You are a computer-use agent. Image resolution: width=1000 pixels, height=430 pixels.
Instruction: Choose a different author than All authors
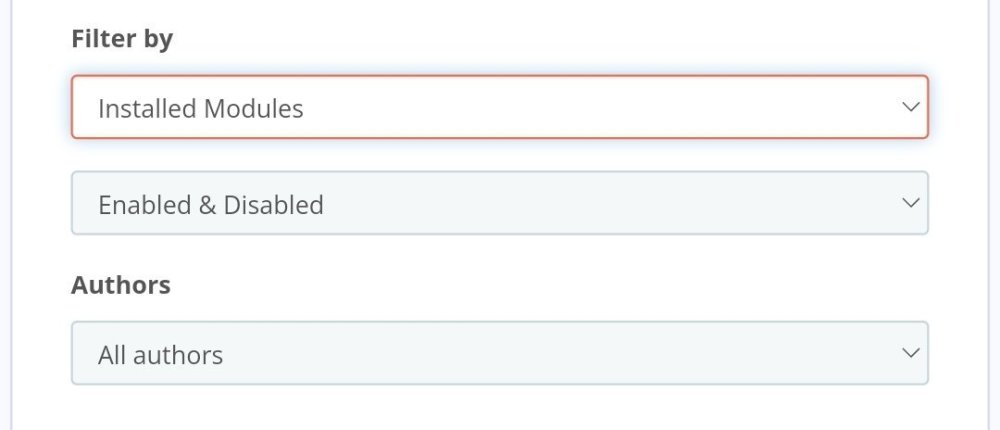(499, 353)
